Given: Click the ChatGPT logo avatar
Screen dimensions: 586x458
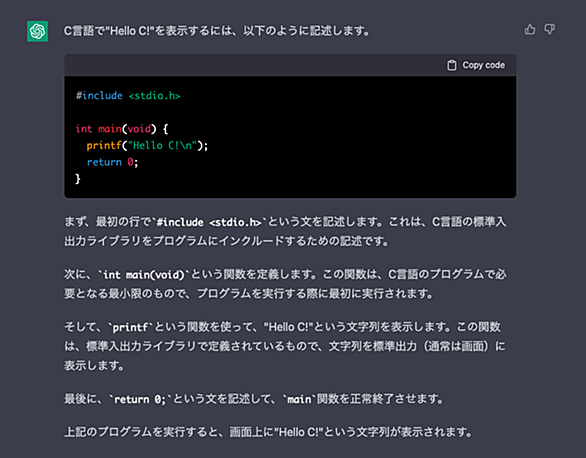Looking at the screenshot, I should [37, 31].
